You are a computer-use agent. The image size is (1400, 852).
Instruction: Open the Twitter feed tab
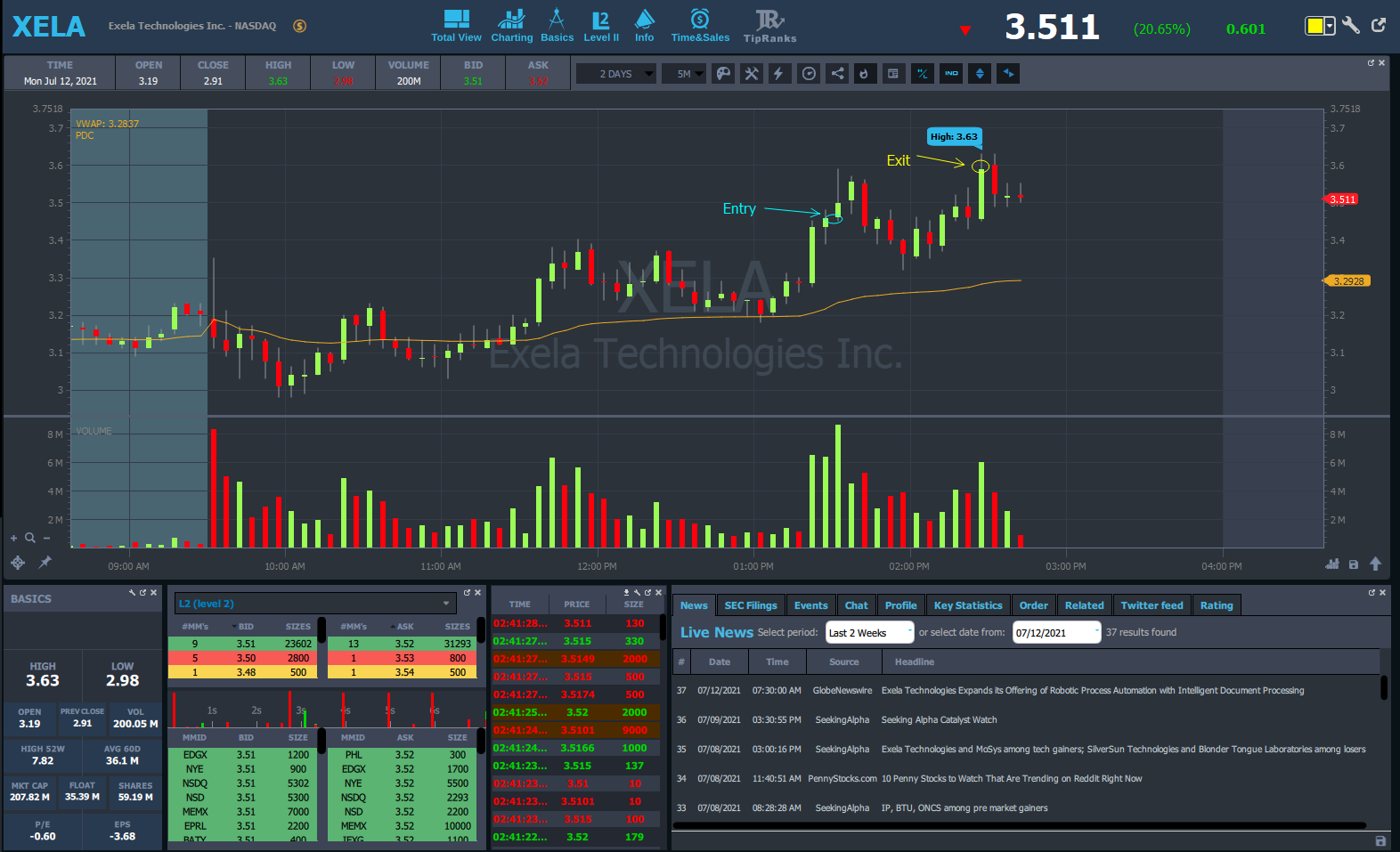point(1152,605)
